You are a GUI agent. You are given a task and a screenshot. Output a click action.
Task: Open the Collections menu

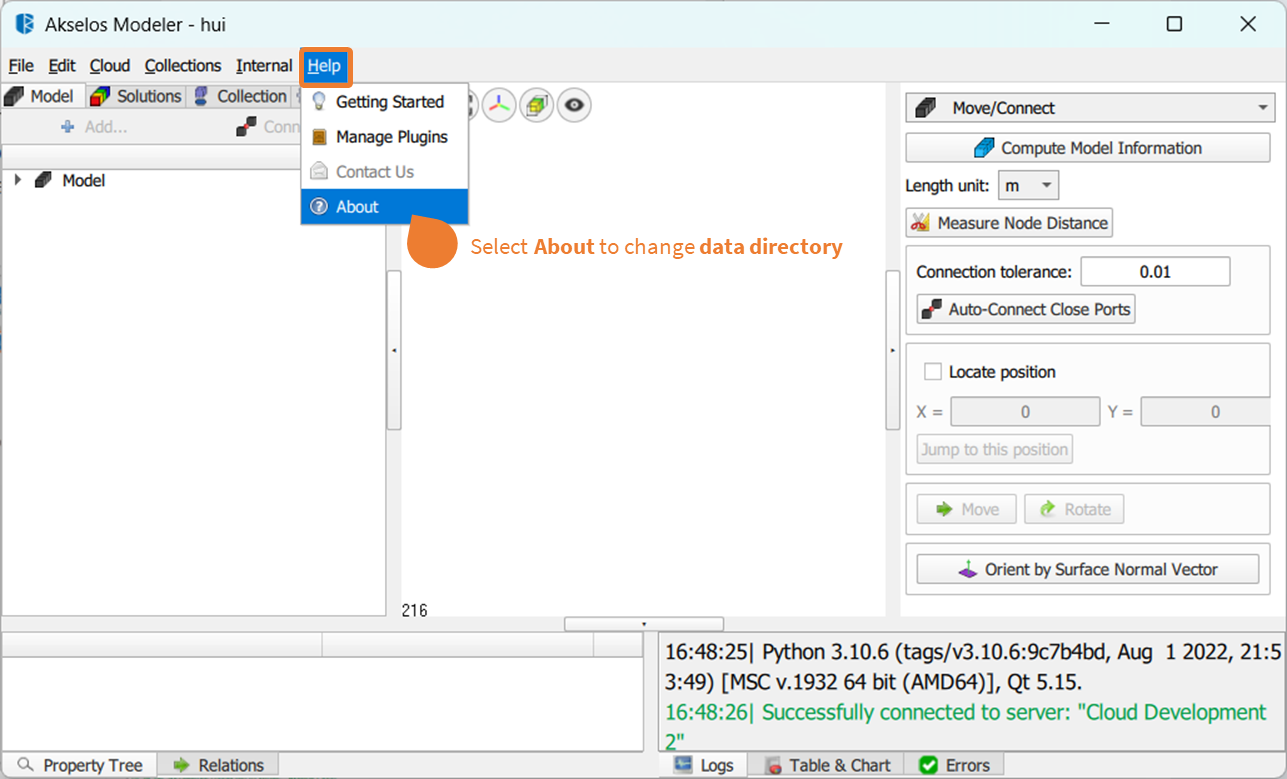[x=183, y=66]
